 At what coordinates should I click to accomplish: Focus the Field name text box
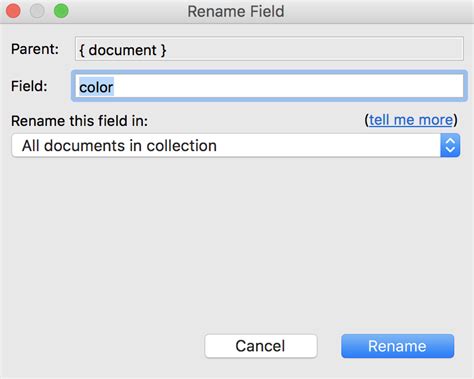click(x=269, y=86)
